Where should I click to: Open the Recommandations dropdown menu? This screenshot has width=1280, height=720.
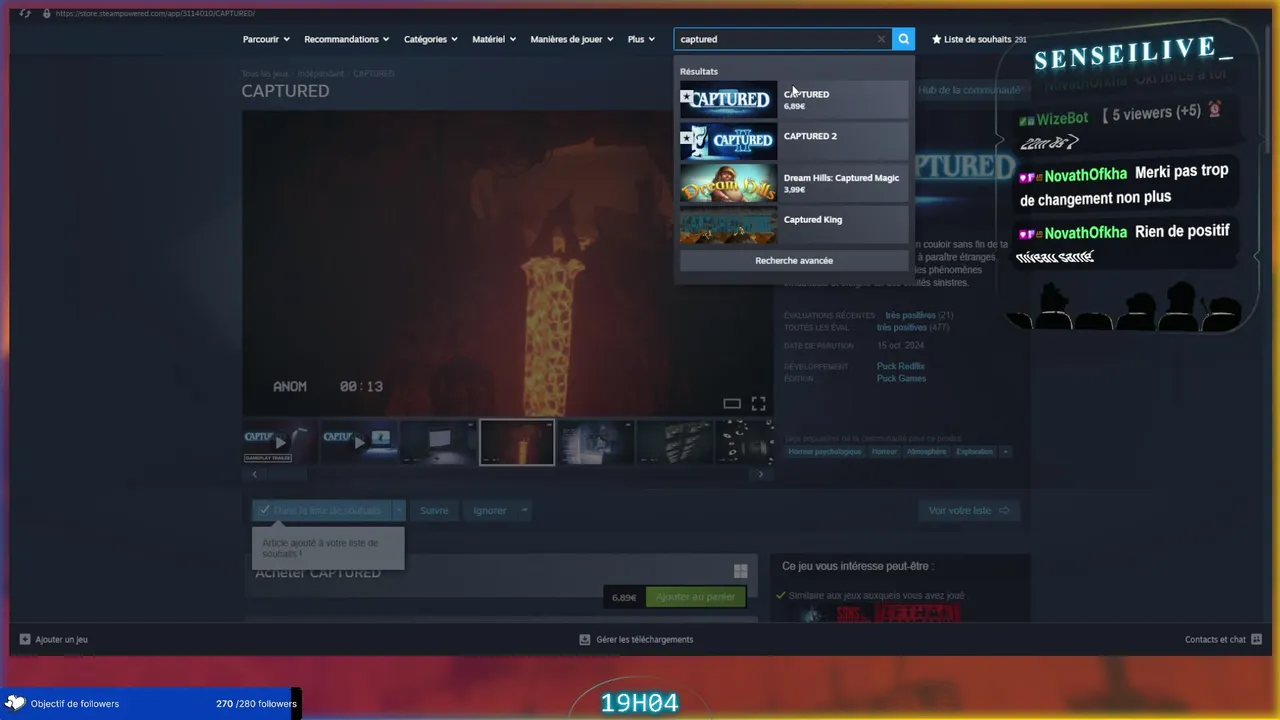[347, 39]
